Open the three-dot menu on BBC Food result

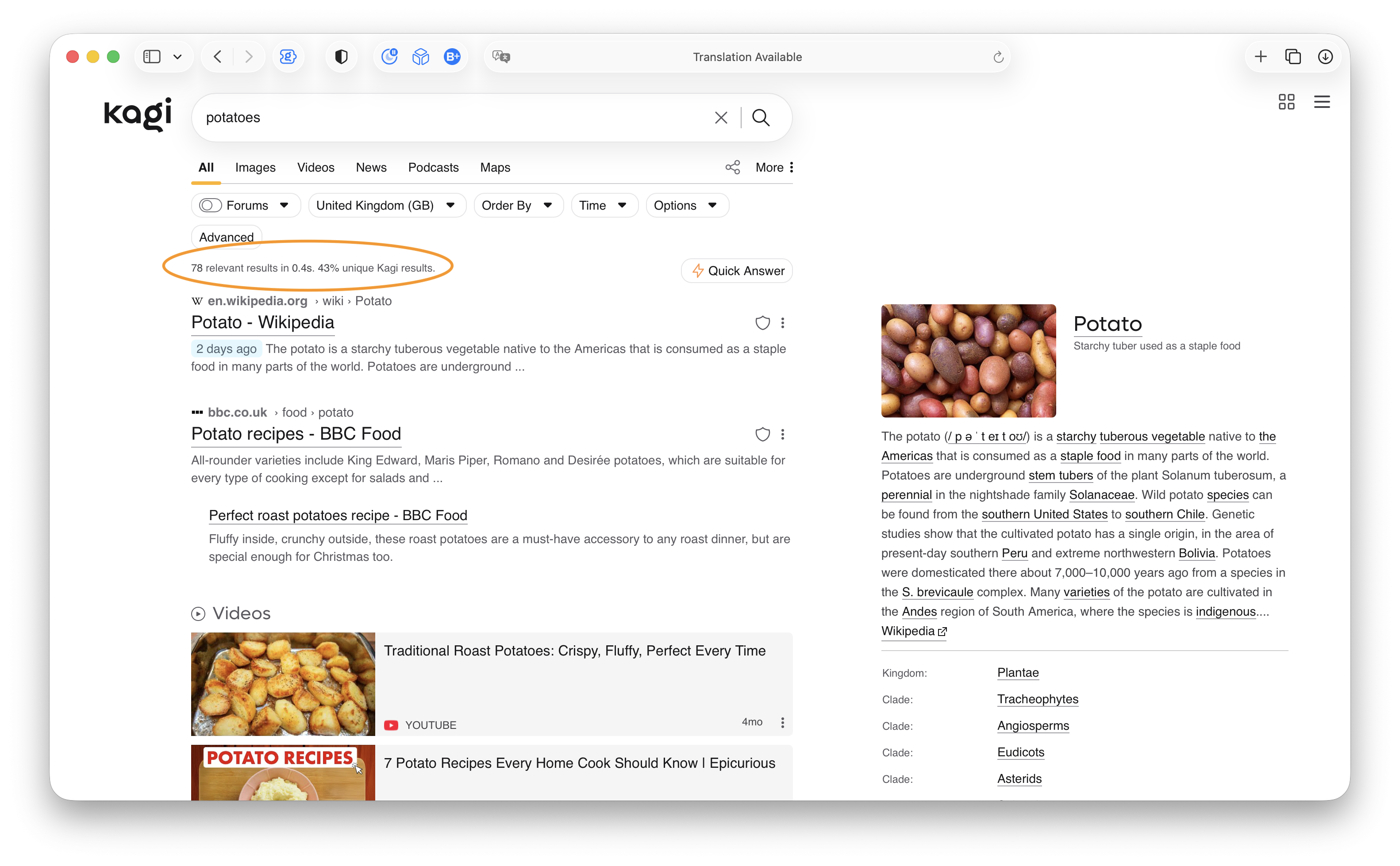[783, 435]
